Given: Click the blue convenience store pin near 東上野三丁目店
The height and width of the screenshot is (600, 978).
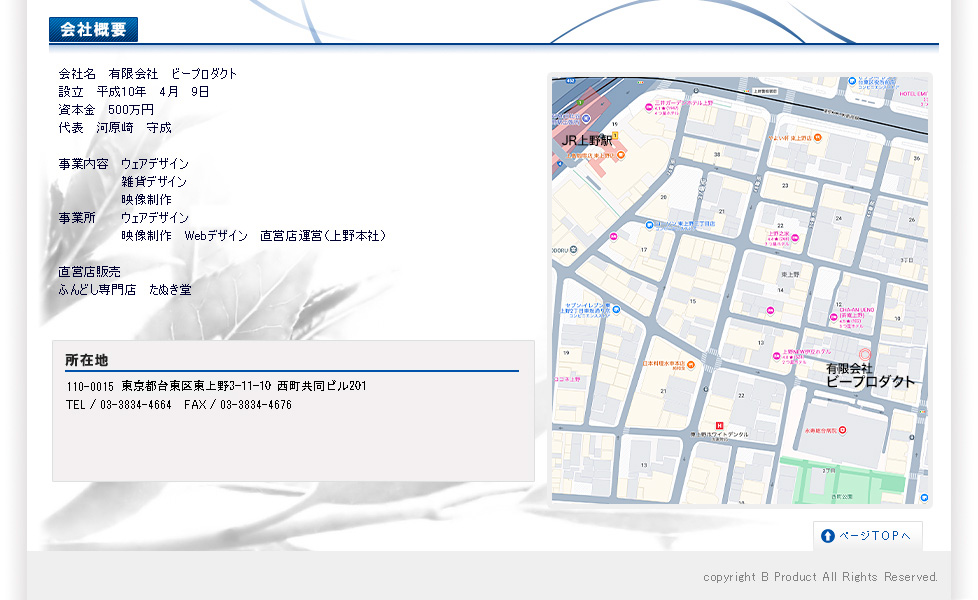Looking at the screenshot, I should point(649,225).
